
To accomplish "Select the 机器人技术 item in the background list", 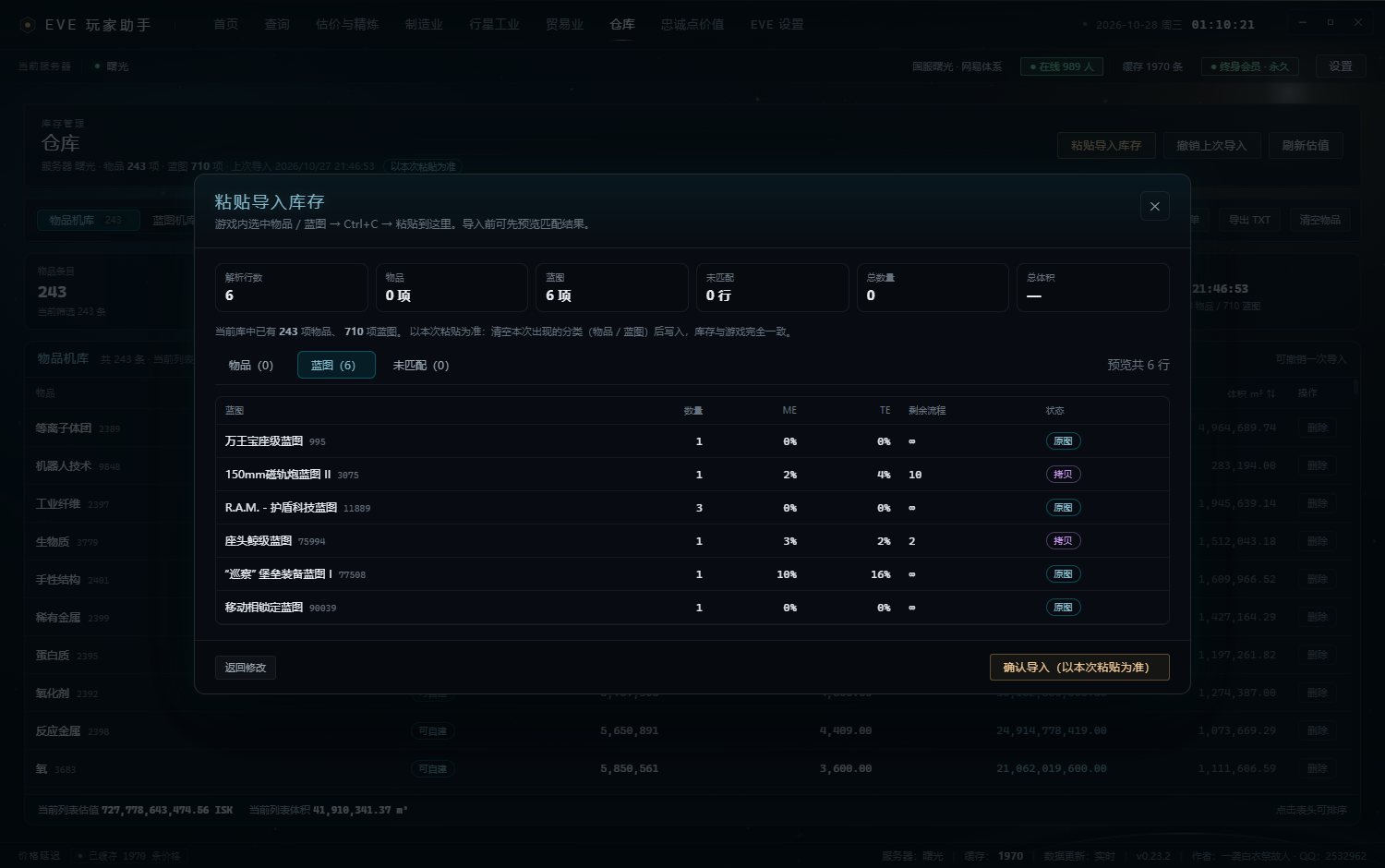I will (64, 466).
